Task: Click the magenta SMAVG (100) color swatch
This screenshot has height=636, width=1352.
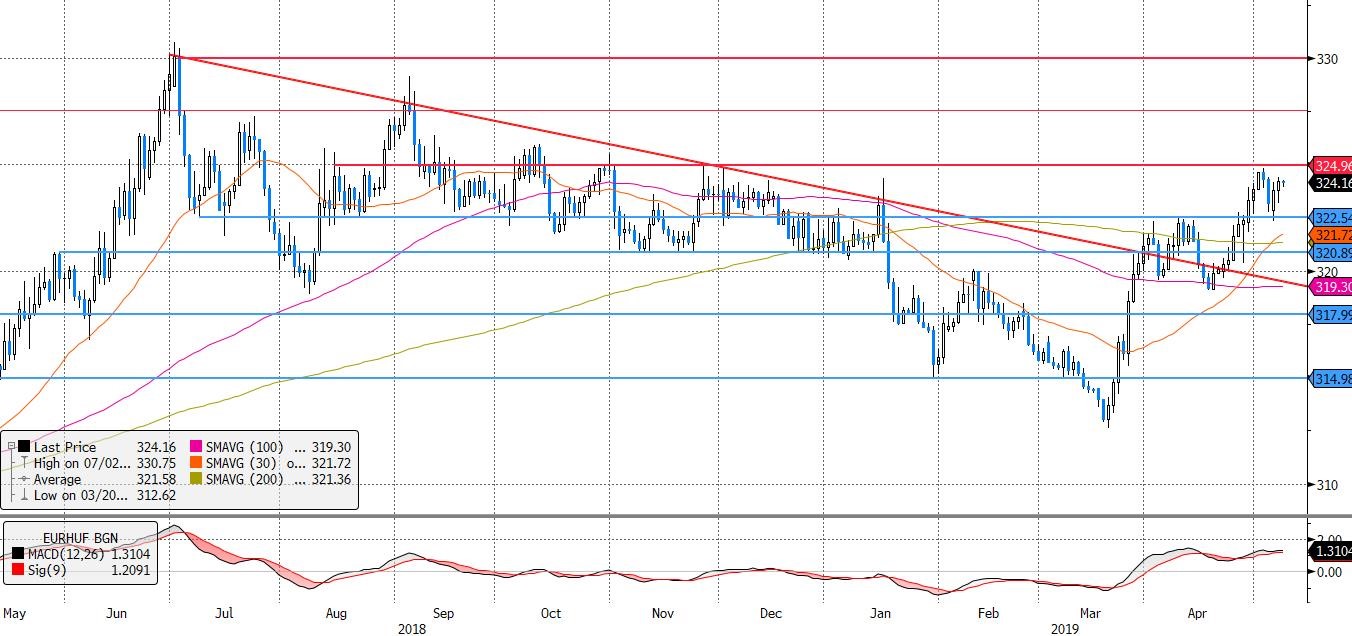Action: 194,448
